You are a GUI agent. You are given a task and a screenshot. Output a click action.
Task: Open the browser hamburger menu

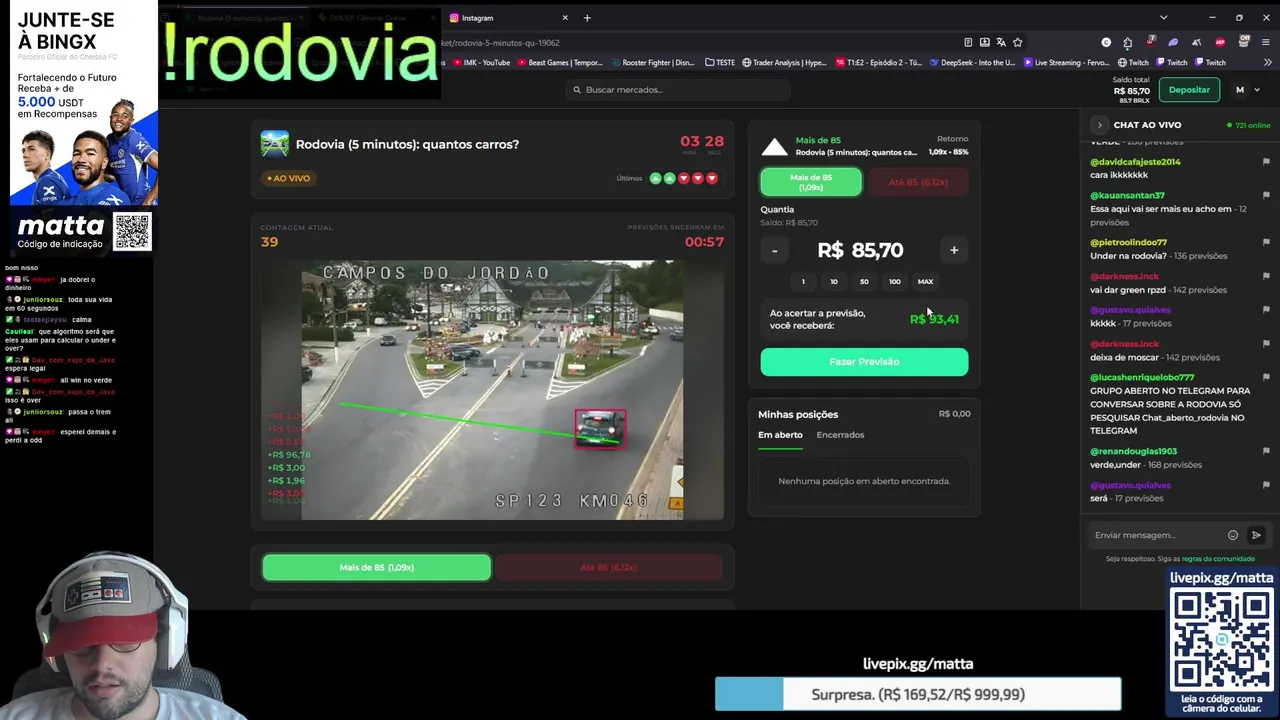(1266, 43)
